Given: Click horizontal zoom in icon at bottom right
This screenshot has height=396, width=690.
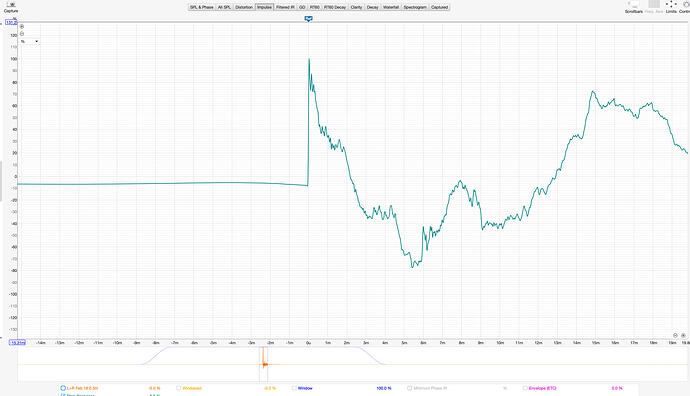Looking at the screenshot, I should click(x=683, y=336).
